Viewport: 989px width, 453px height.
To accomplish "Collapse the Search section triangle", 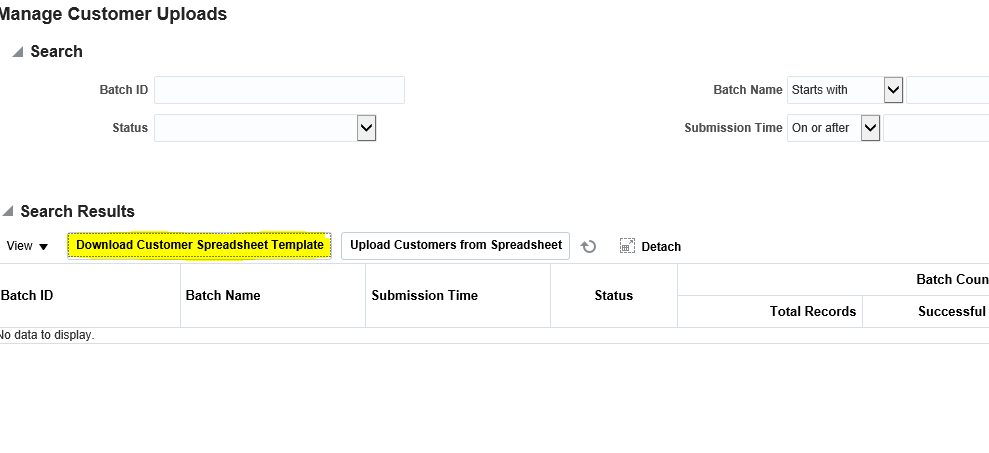I will click(18, 52).
